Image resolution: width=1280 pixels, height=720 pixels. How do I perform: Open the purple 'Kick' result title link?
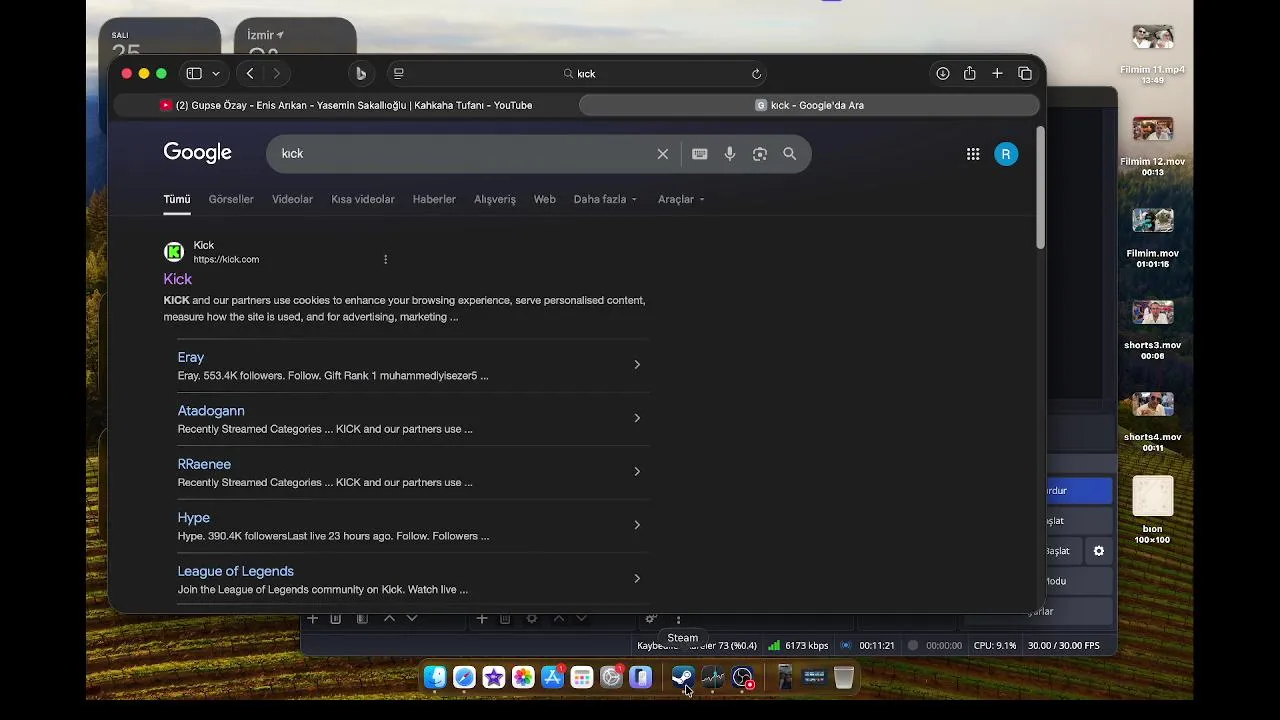[178, 279]
